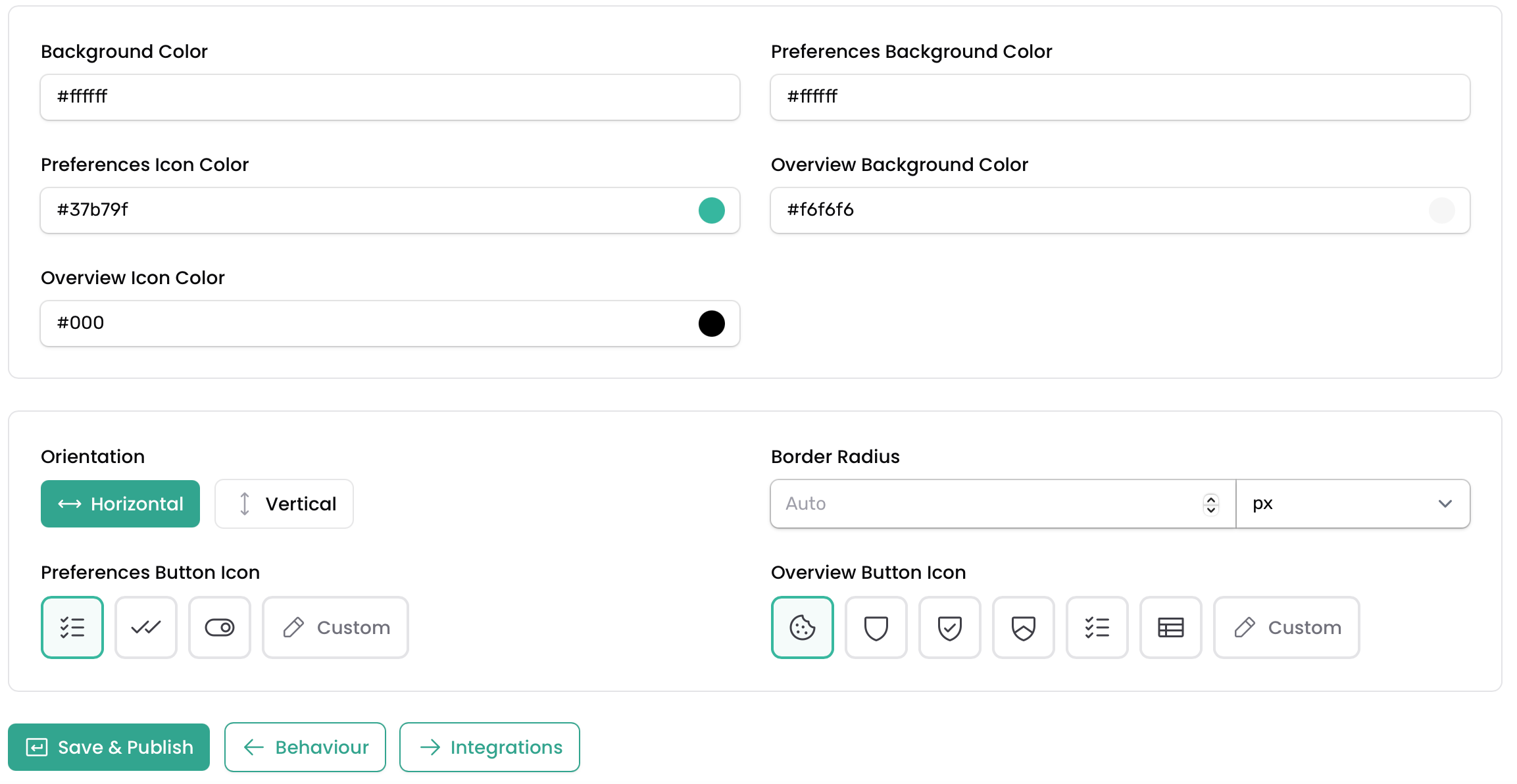Image resolution: width=1517 pixels, height=784 pixels.
Task: Choose Custom for Preferences Button Icon
Action: coord(336,627)
